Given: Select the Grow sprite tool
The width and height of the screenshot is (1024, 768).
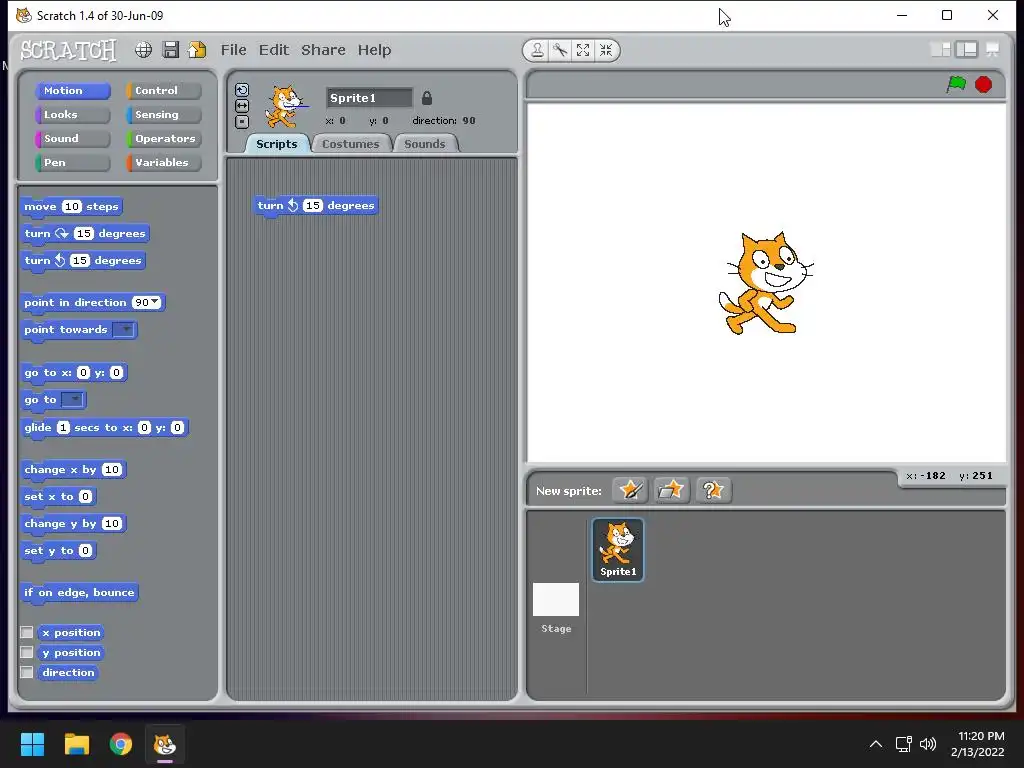Looking at the screenshot, I should click(583, 50).
